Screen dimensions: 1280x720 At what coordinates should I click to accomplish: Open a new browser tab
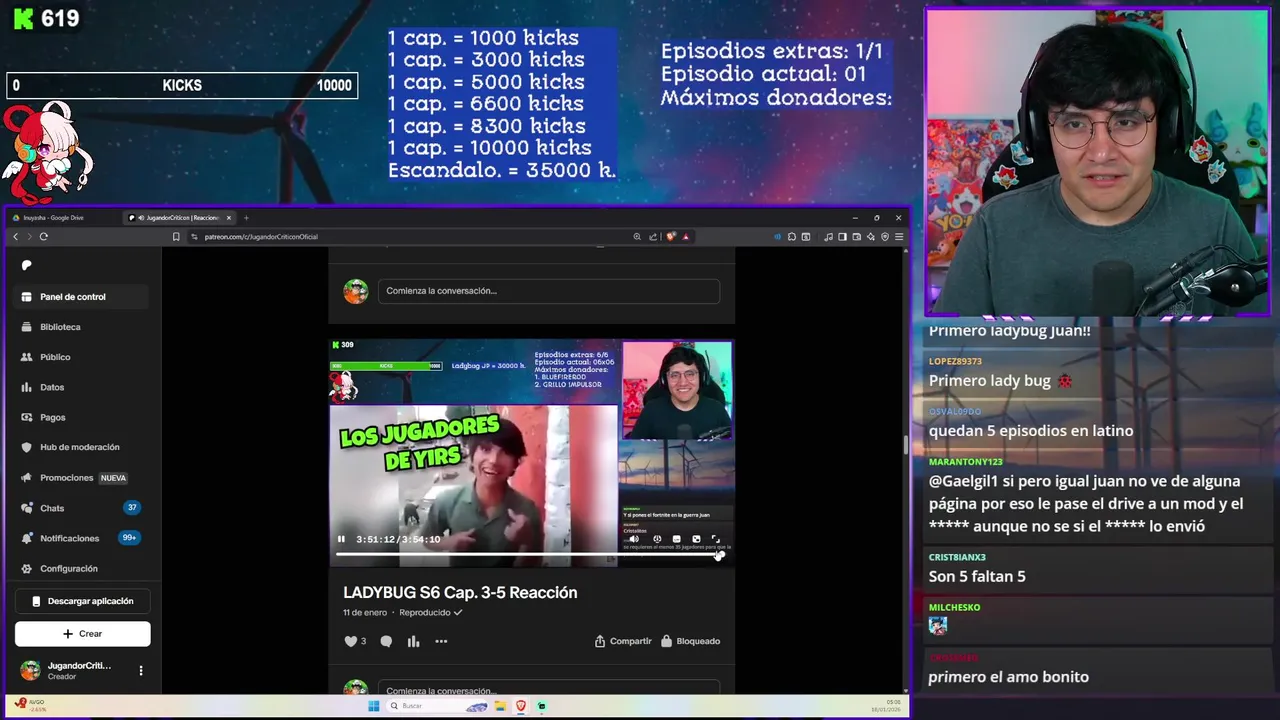pos(246,217)
